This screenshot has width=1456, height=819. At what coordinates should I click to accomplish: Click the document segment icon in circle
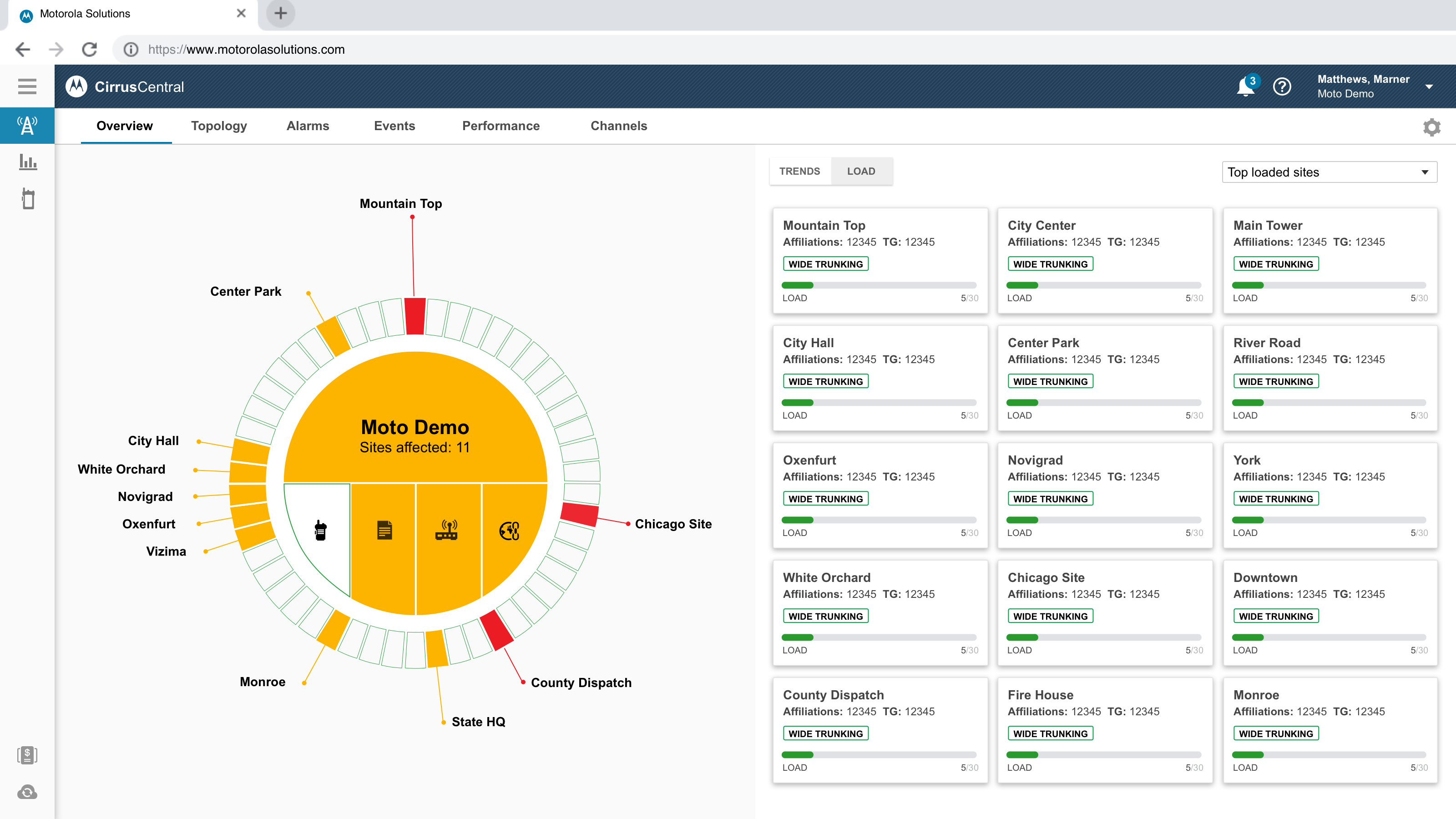[x=384, y=531]
